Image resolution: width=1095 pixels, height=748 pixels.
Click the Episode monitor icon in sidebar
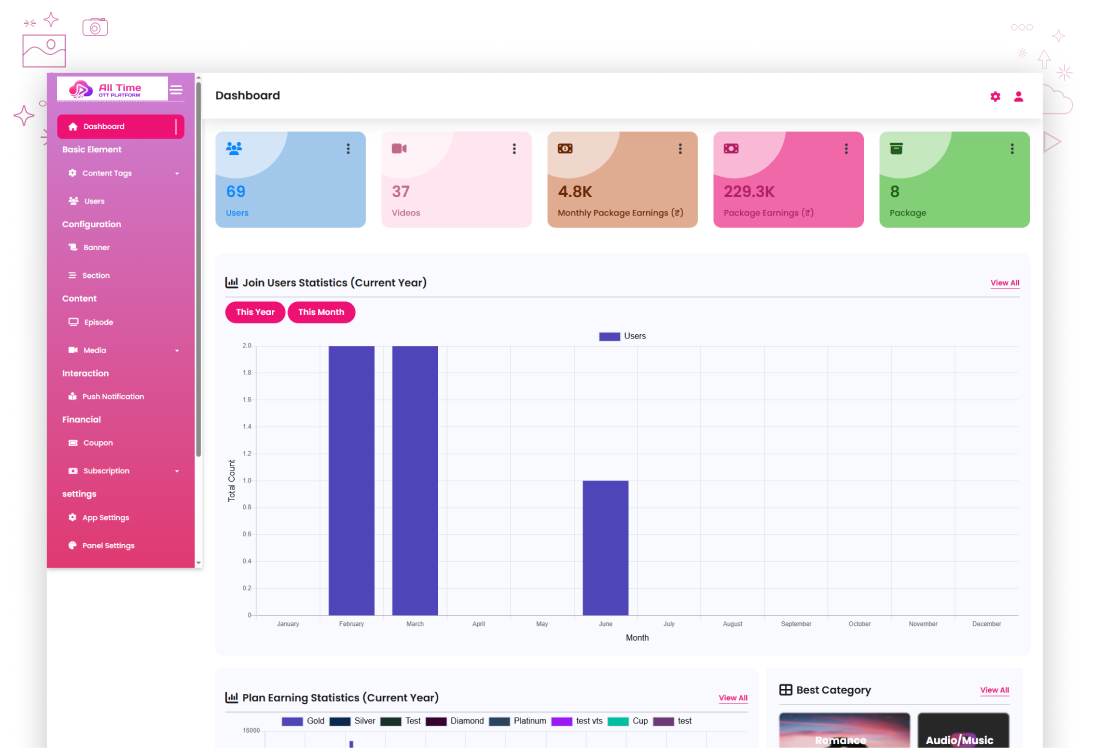point(73,322)
